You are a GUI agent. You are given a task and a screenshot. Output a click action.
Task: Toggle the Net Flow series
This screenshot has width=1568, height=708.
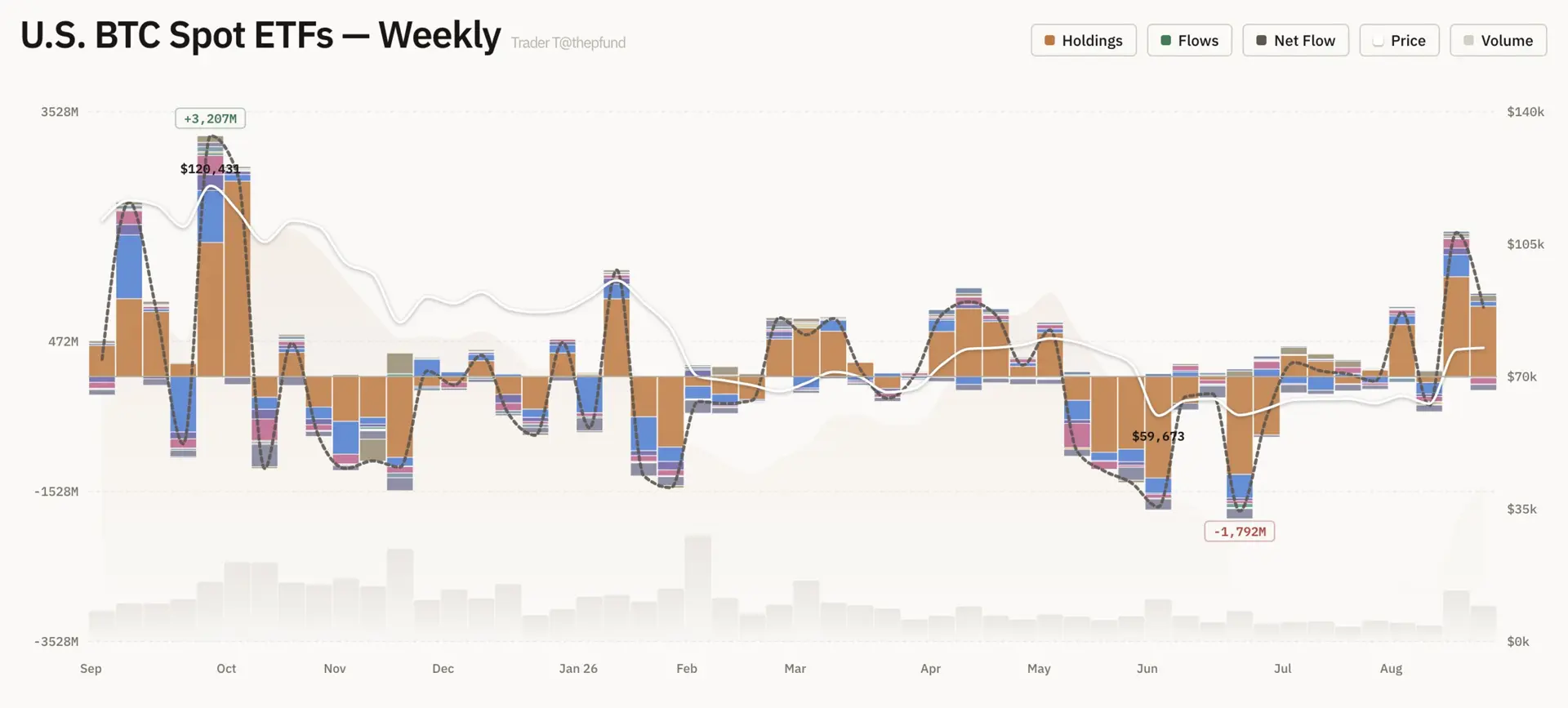point(1295,40)
